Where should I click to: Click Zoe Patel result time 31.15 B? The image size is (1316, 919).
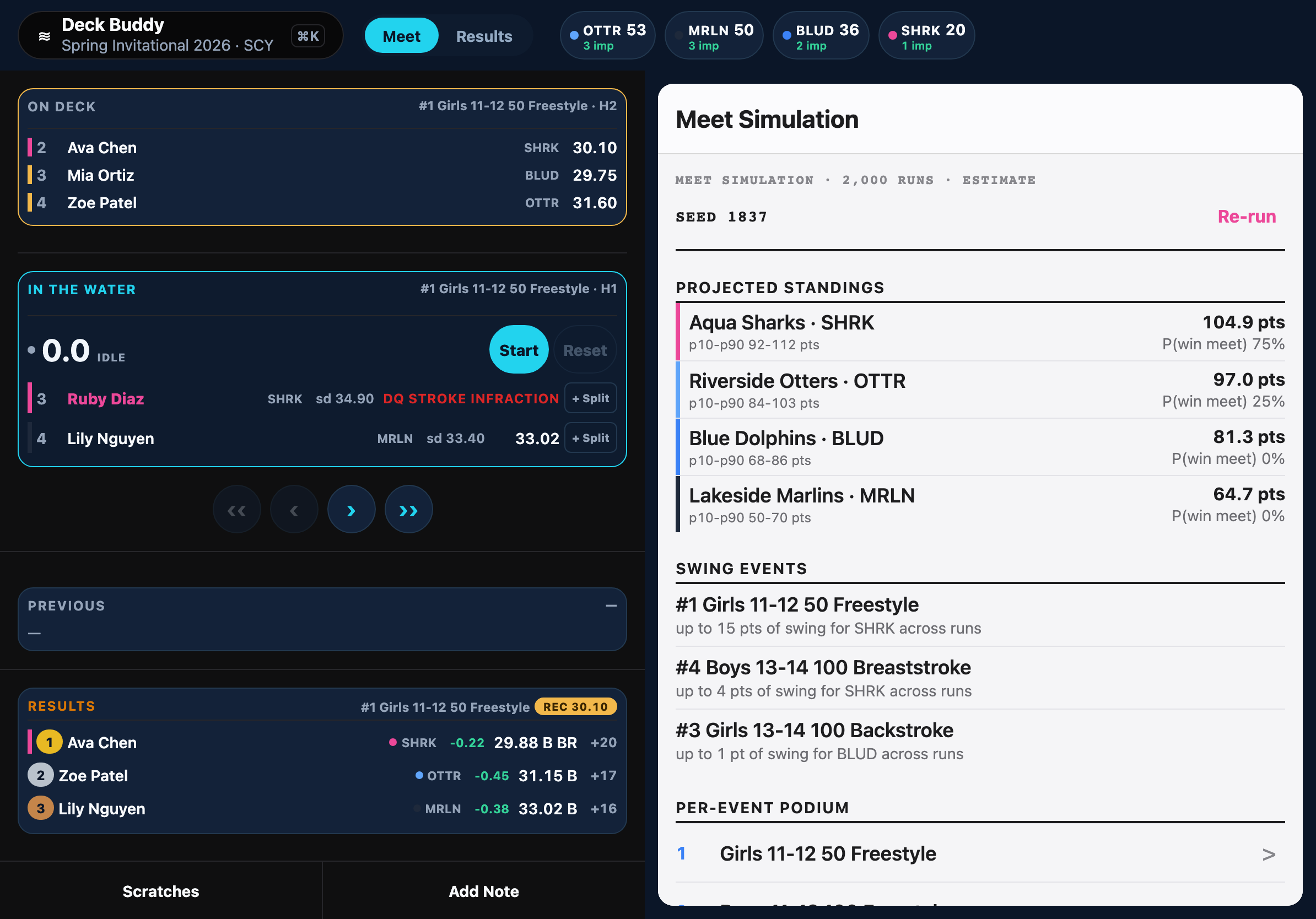click(547, 776)
